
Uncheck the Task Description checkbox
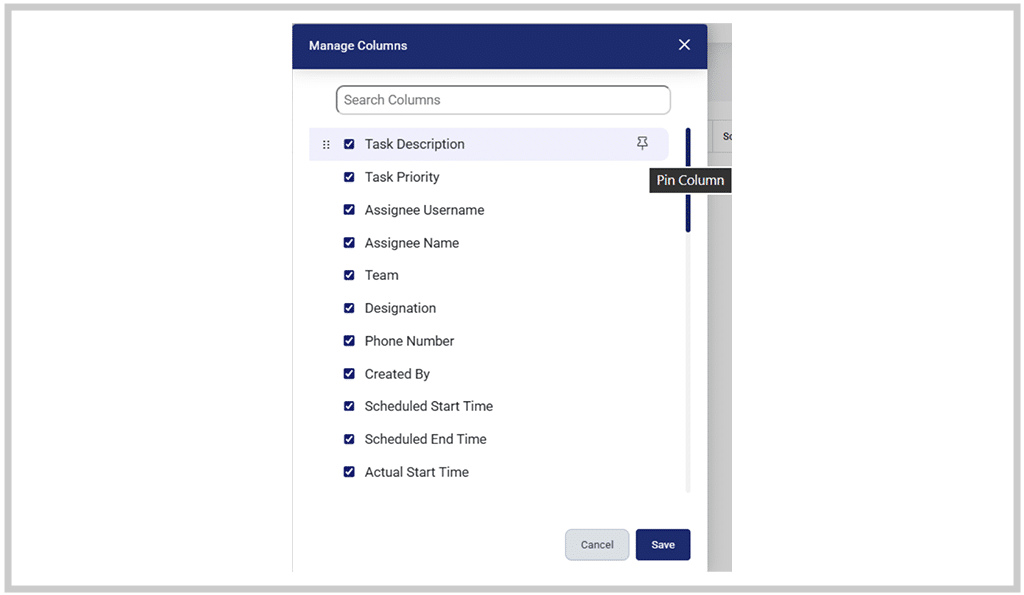[x=349, y=144]
